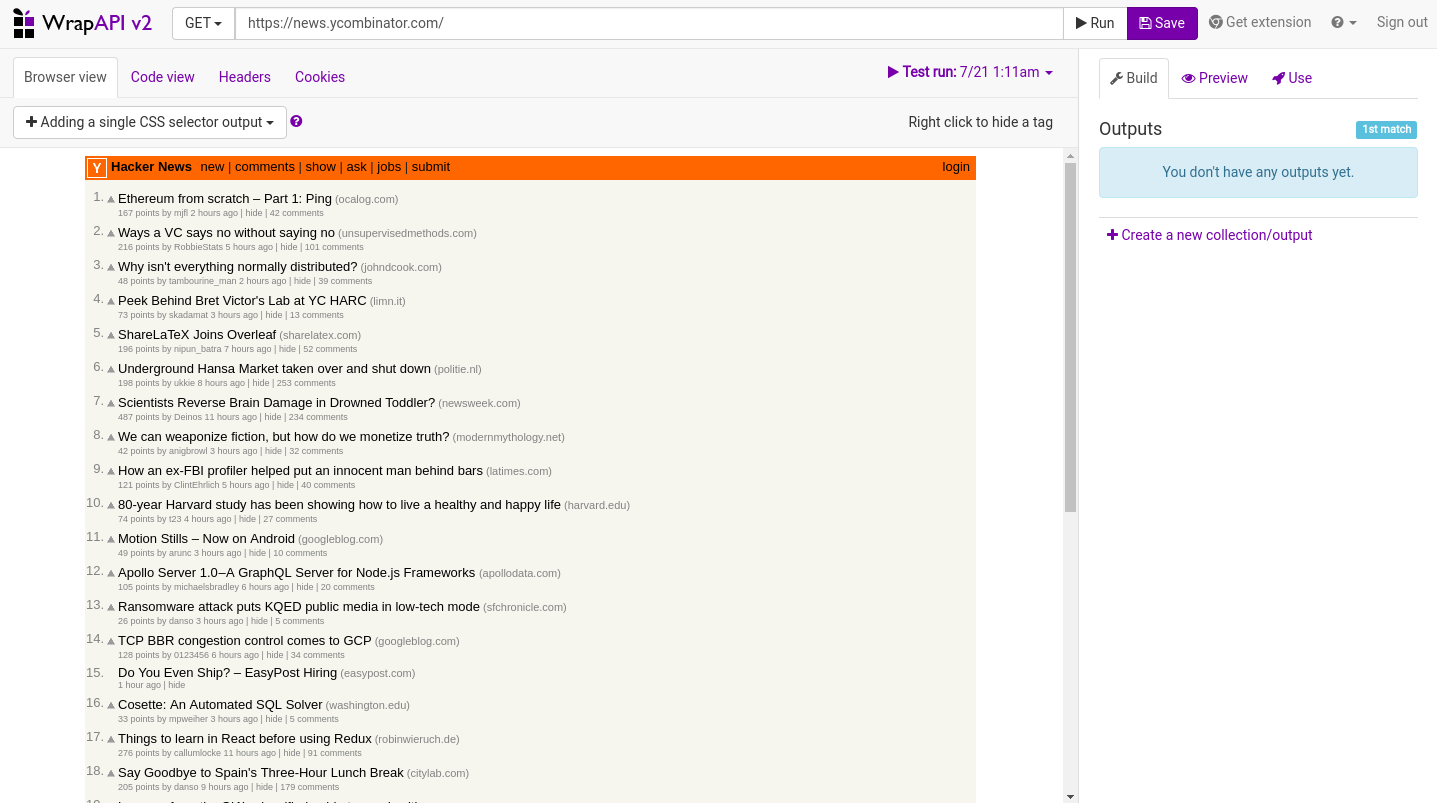Click upvote arrow for Motion Stills story
Screen dimensions: 1437x803
[x=111, y=540]
